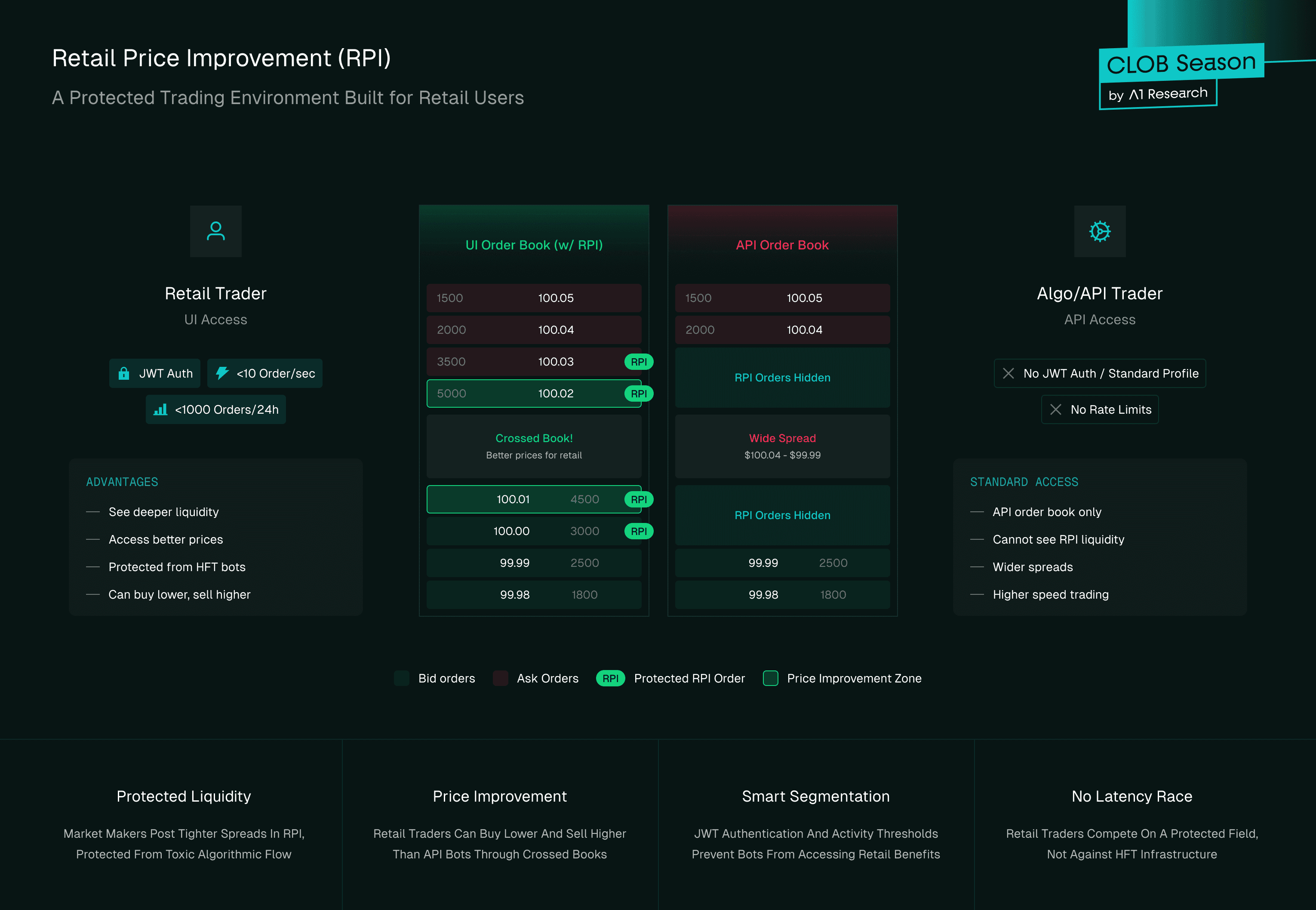Click the green Bid orders color swatch

click(401, 678)
